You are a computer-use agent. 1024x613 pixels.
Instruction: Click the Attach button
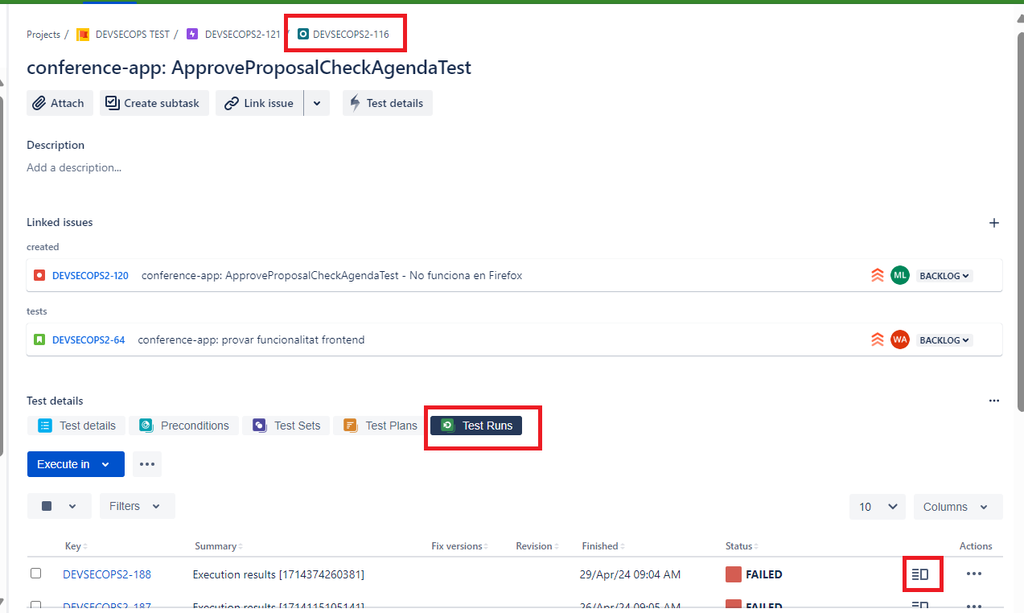pos(59,103)
